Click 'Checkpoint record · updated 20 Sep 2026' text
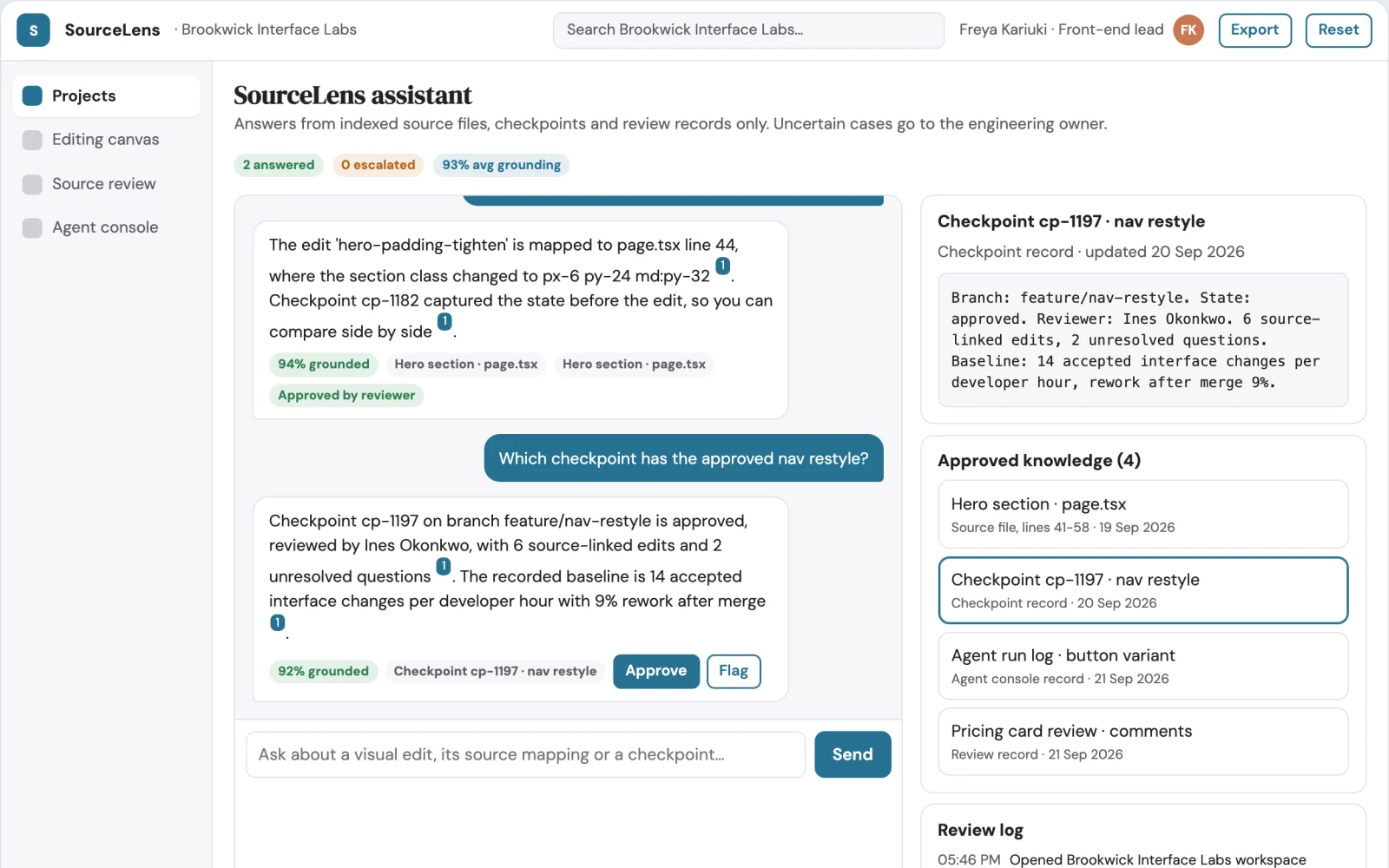The image size is (1389, 868). pyautogui.click(x=1091, y=252)
